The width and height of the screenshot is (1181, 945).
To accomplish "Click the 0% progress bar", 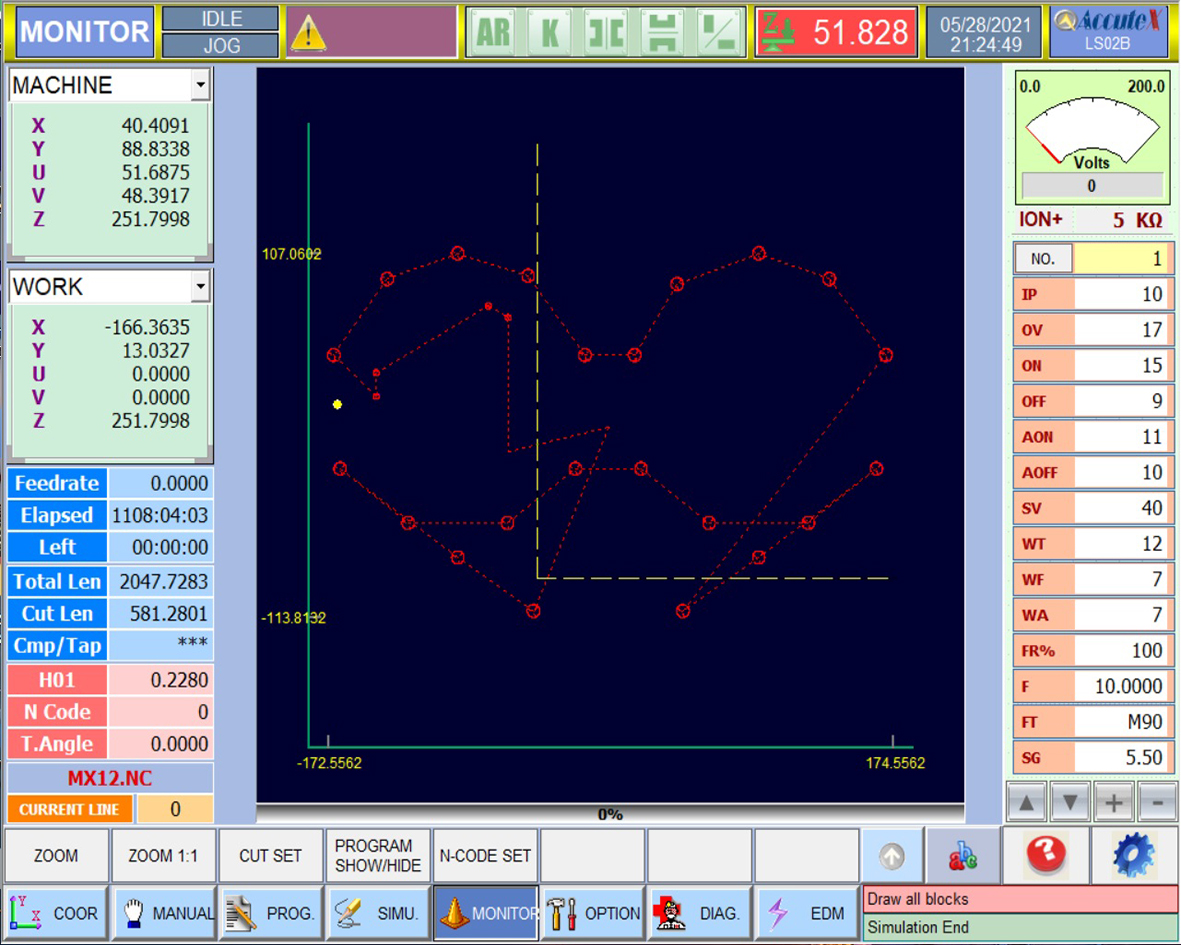I will point(610,814).
